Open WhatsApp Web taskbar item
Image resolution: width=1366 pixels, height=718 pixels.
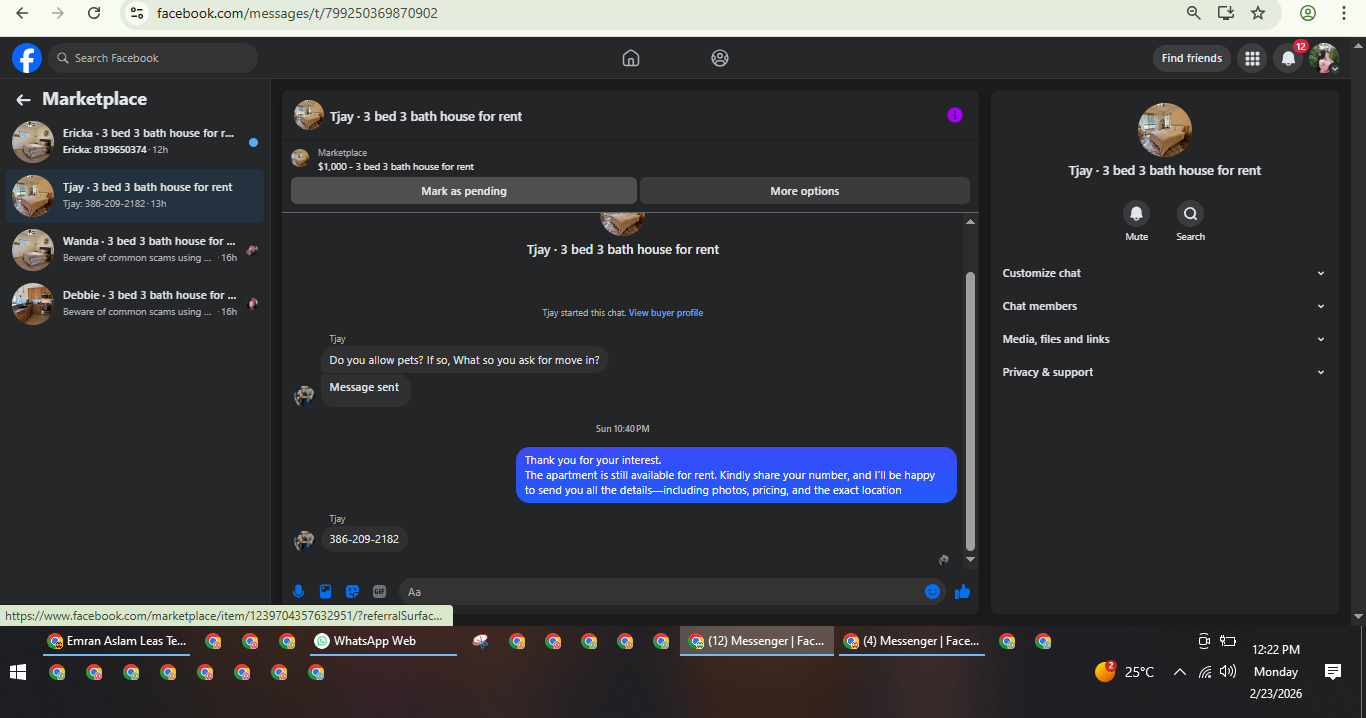(383, 641)
